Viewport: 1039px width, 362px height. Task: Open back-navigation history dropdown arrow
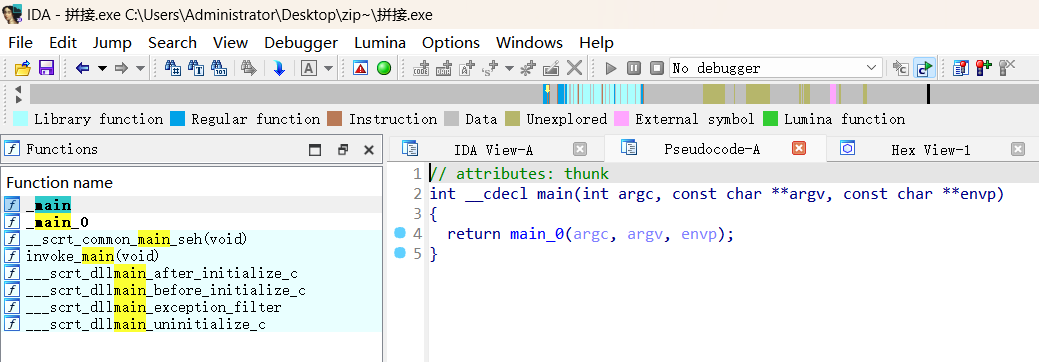pos(102,68)
